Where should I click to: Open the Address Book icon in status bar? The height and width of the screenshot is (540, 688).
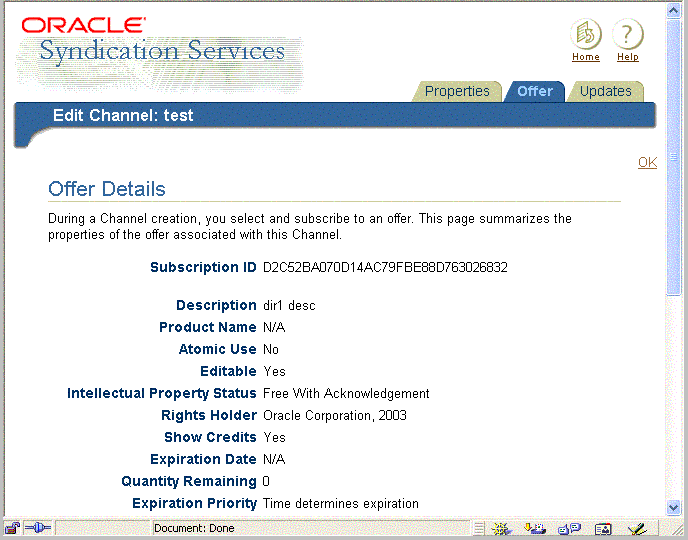(603, 529)
